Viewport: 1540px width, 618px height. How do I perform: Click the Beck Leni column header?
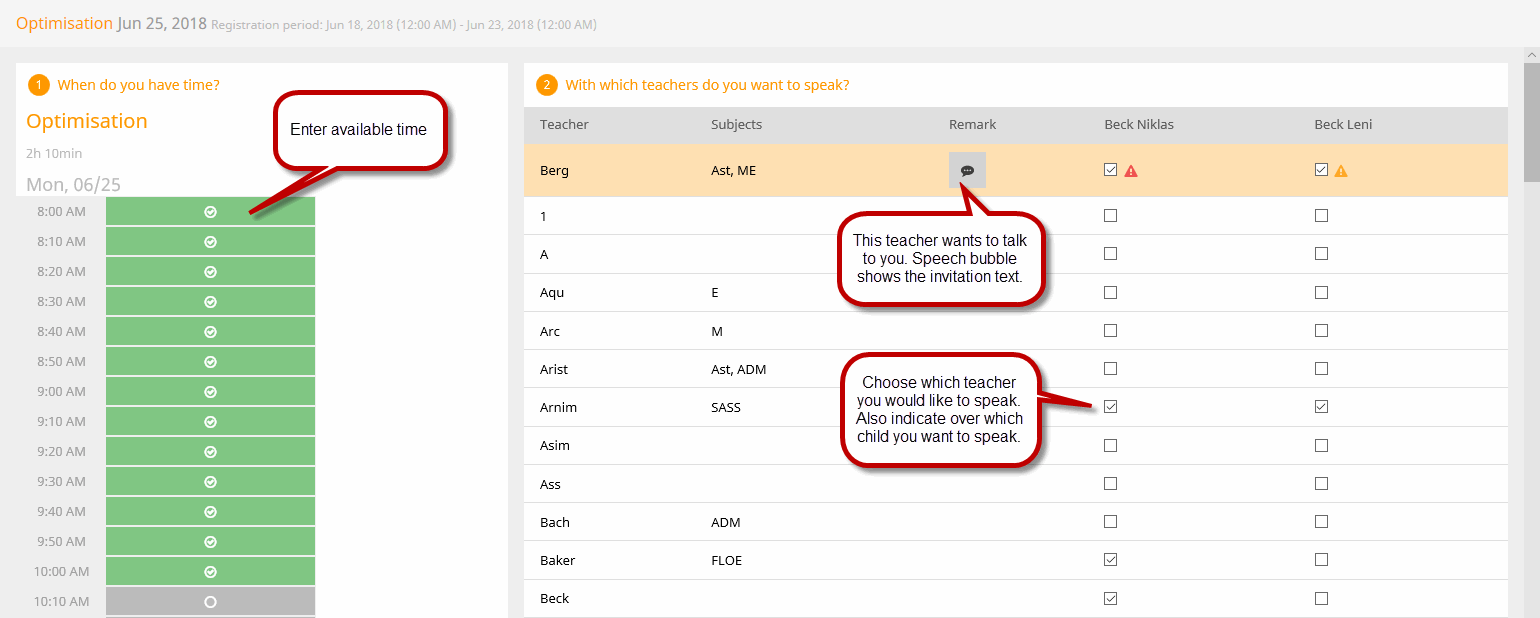[x=1343, y=125]
